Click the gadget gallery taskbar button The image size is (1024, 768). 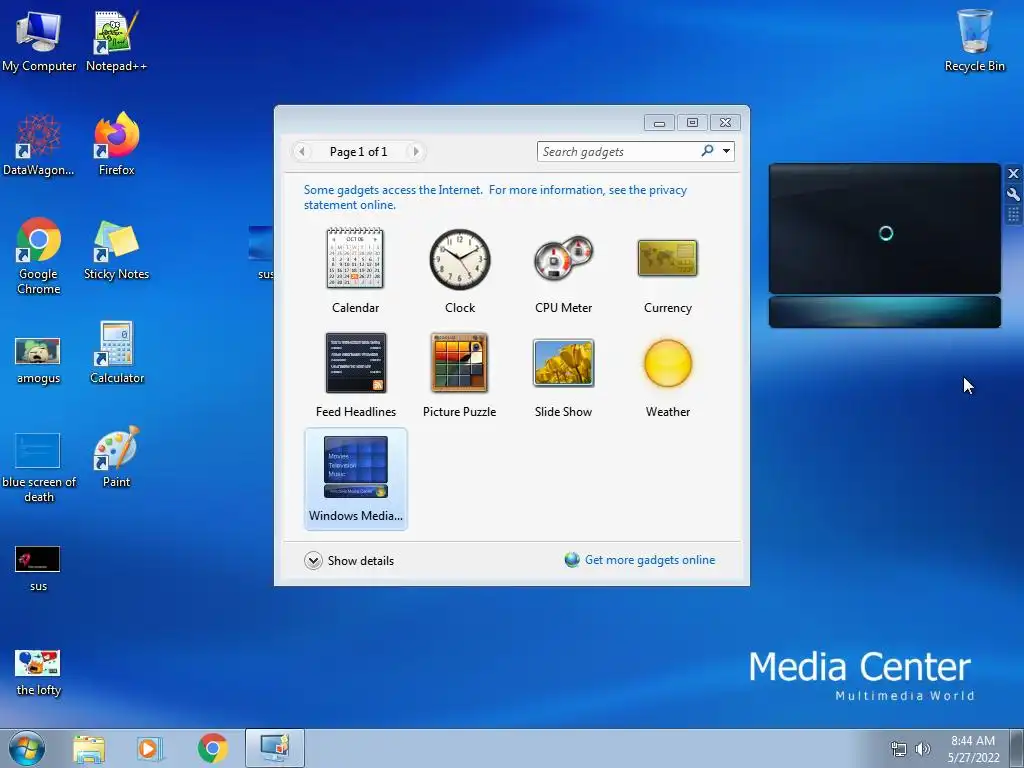pyautogui.click(x=275, y=748)
